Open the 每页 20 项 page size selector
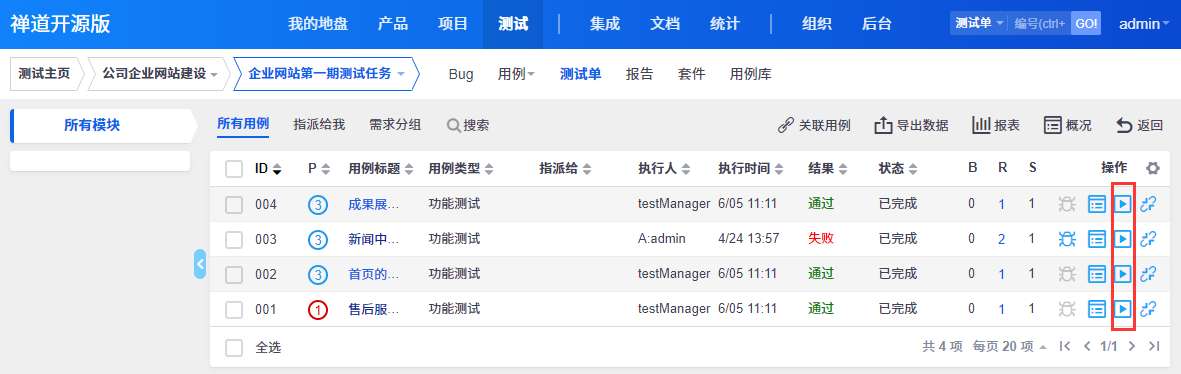Screen dimensions: 1181x374 [x=1010, y=347]
